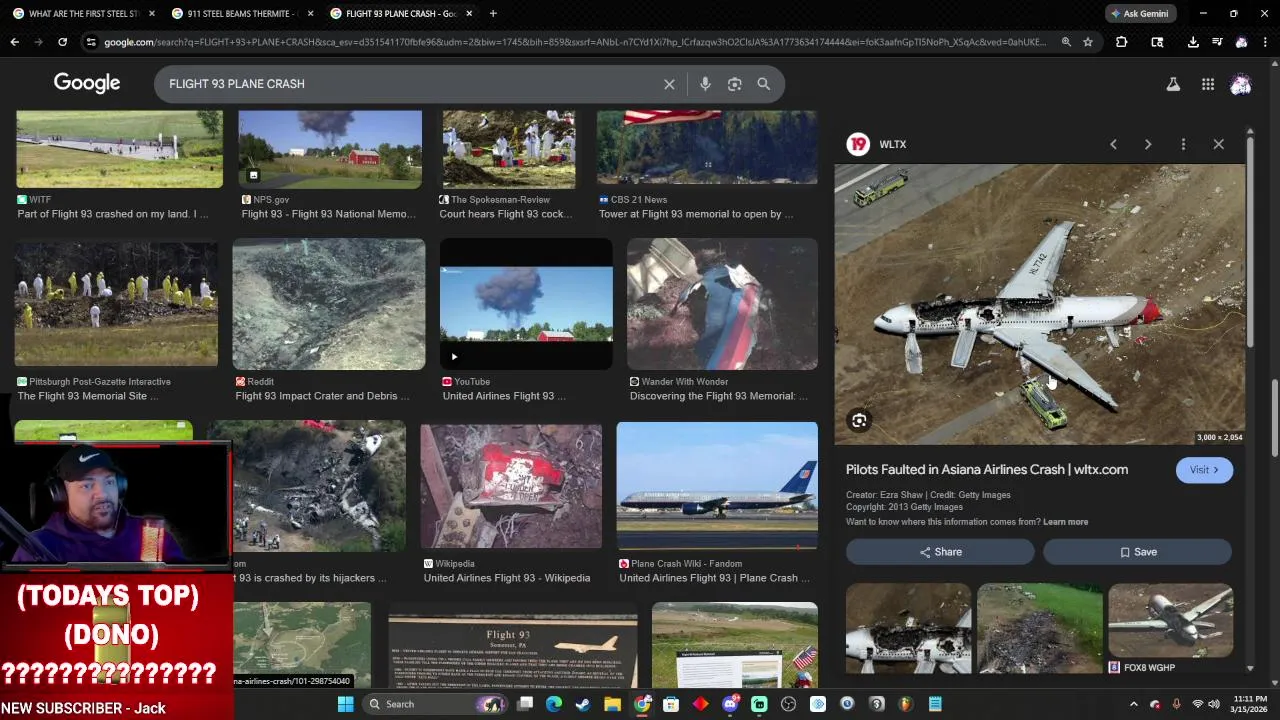Click the Google search text field

pos(410,84)
